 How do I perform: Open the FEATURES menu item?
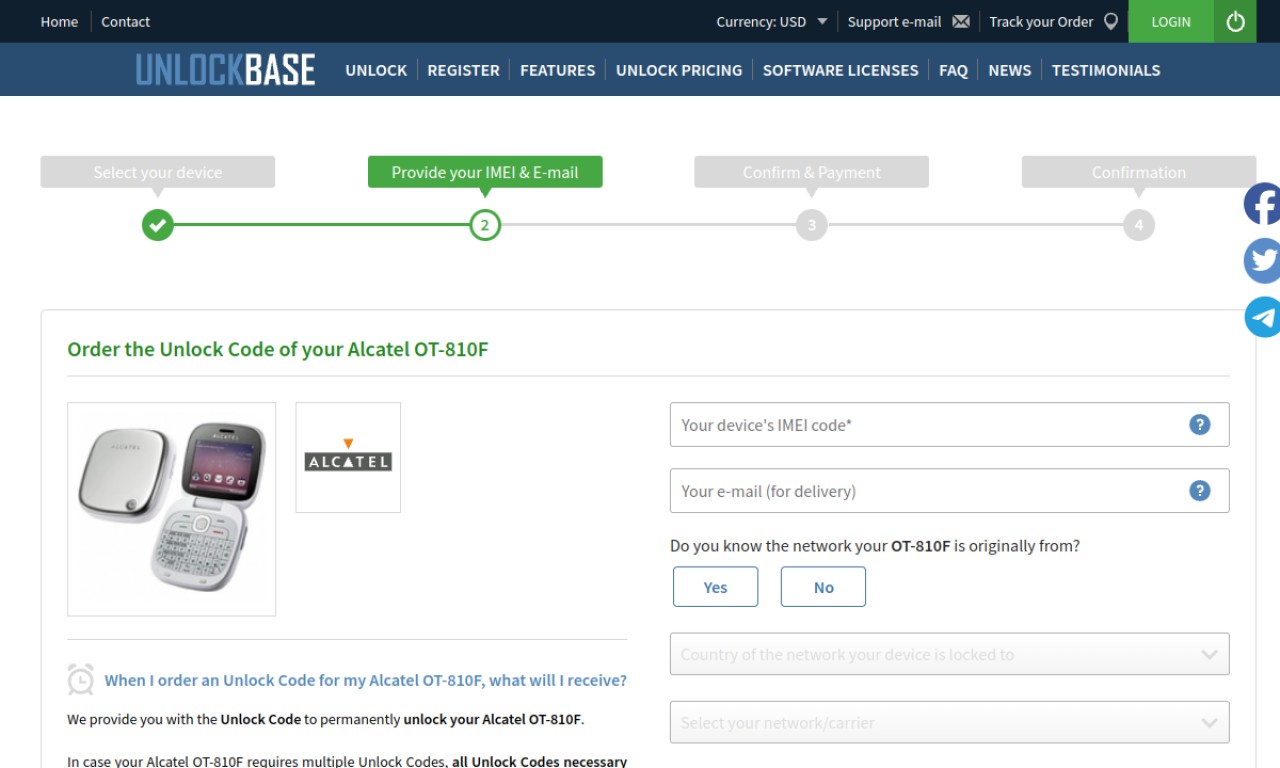[557, 70]
